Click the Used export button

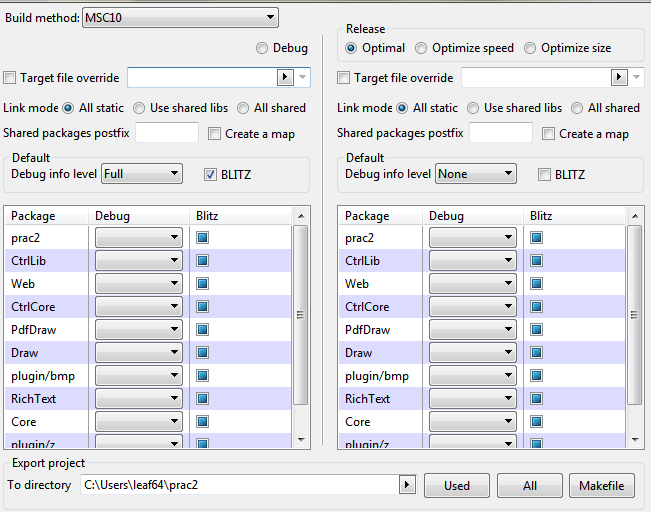pyautogui.click(x=457, y=486)
